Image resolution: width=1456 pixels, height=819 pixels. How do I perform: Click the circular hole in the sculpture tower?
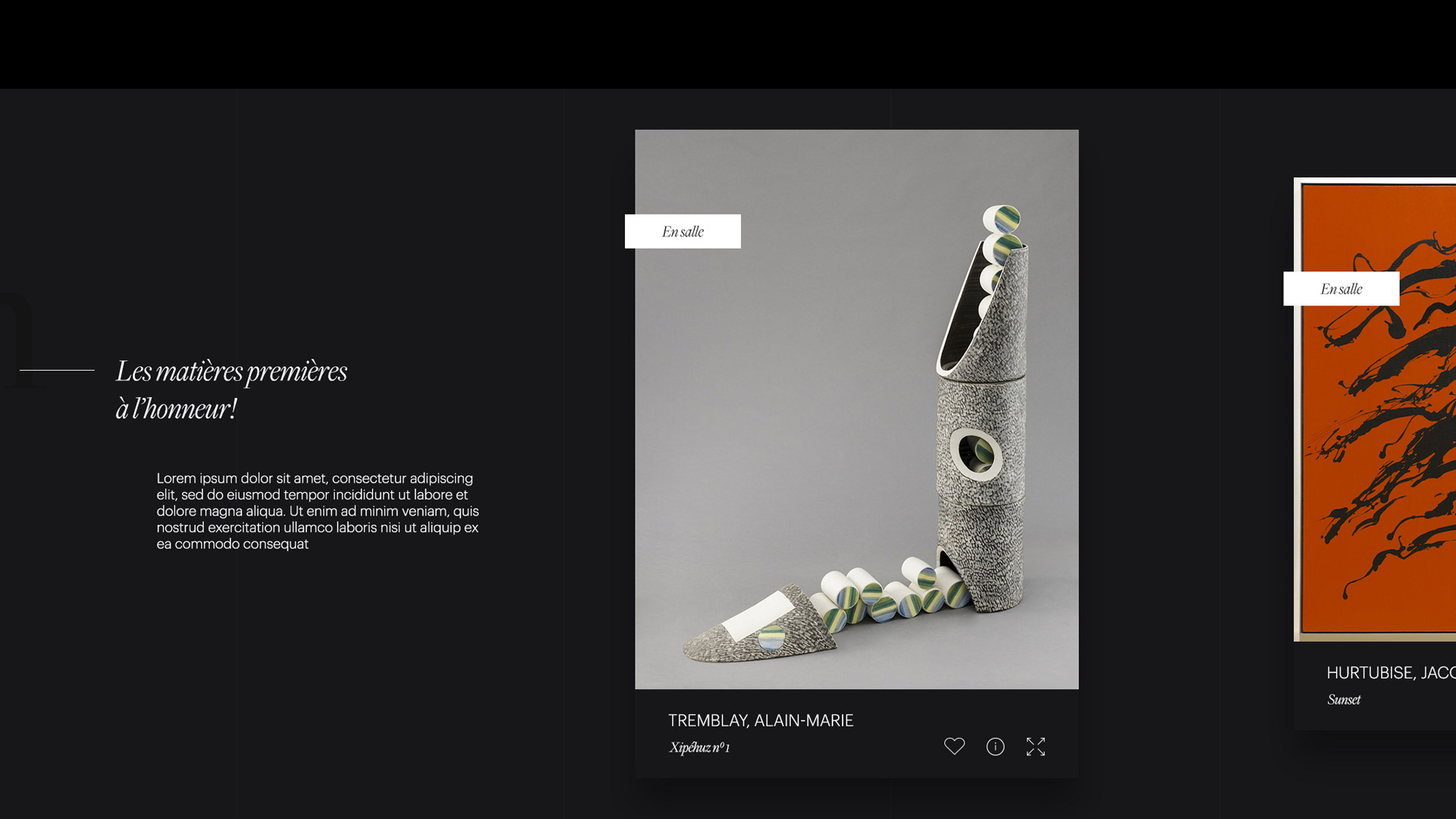(976, 453)
